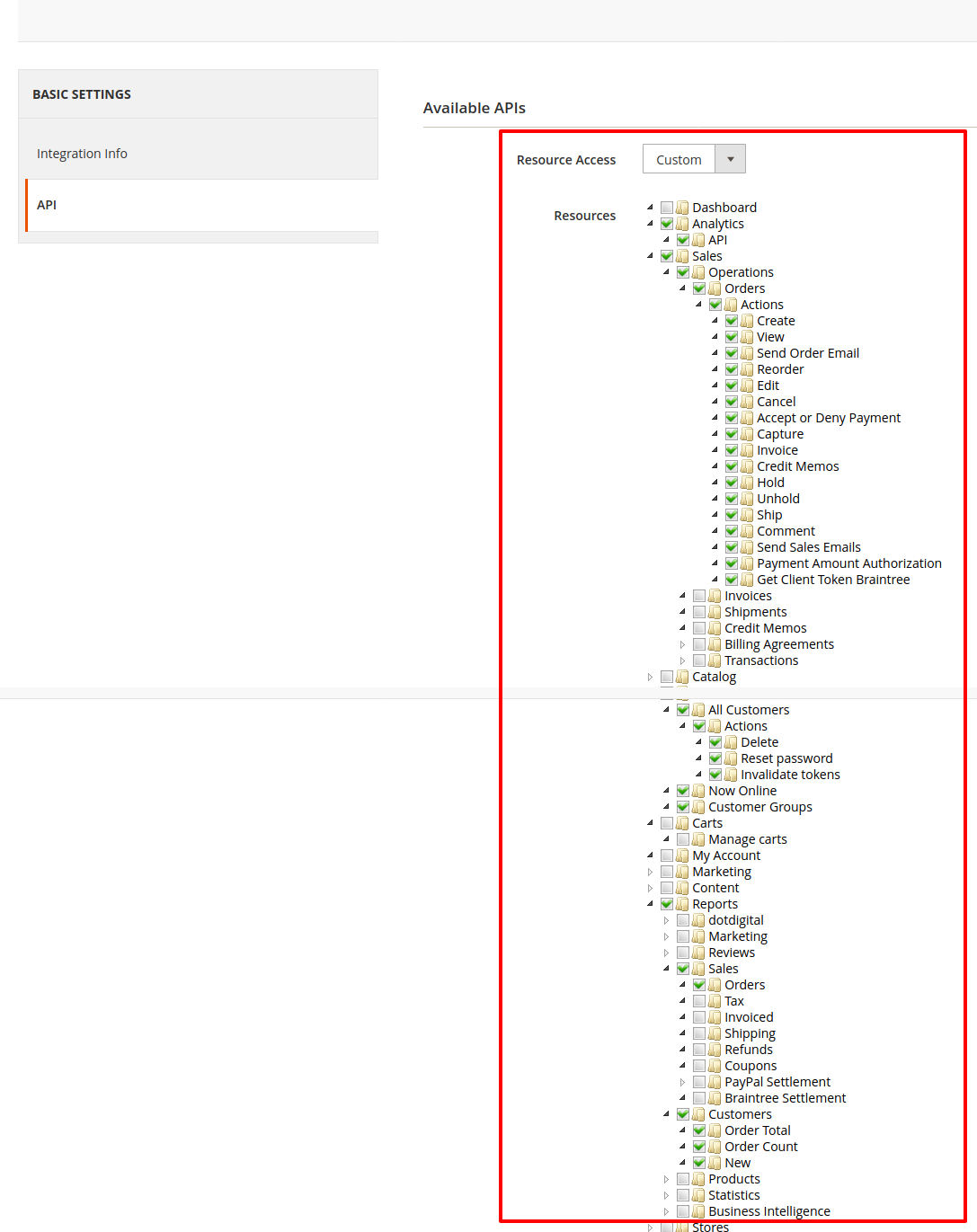Select the Shipping report label
Viewport: 977px width, 1232px height.
[x=750, y=1033]
